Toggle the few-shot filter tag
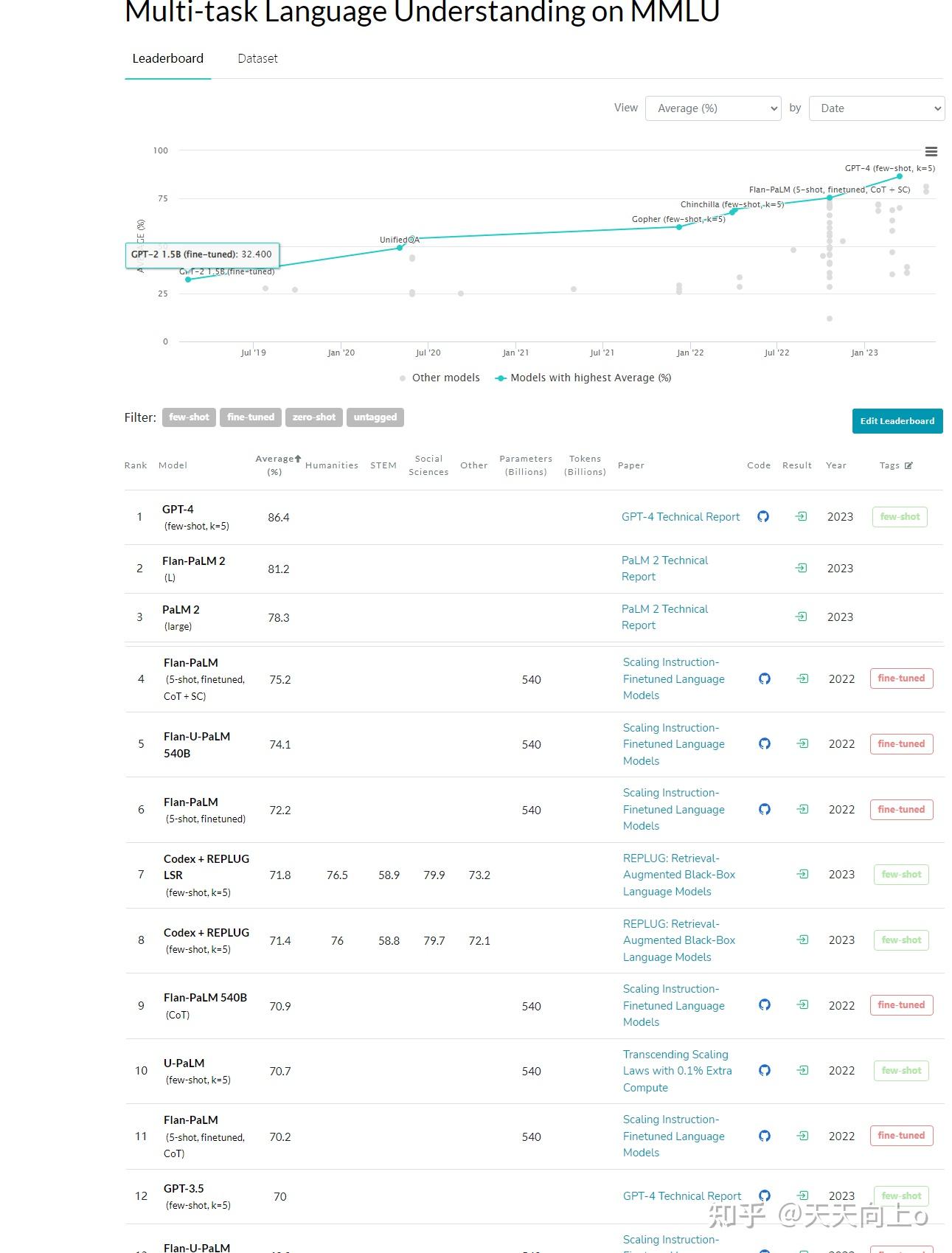Image resolution: width=952 pixels, height=1253 pixels. click(189, 417)
